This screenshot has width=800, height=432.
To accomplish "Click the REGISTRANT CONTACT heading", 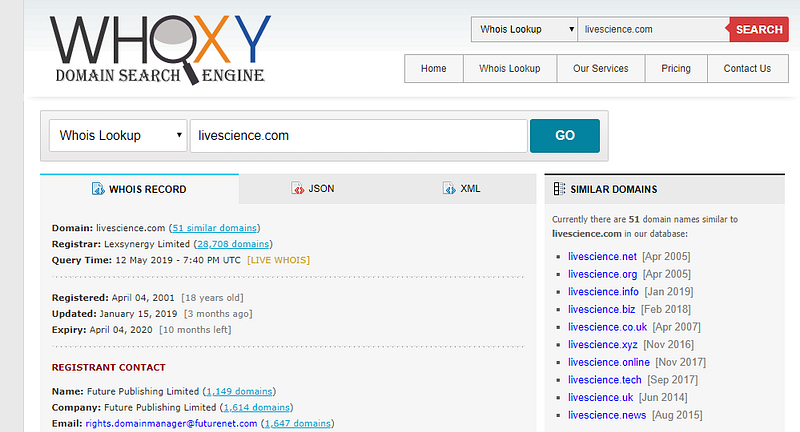I will tap(109, 367).
